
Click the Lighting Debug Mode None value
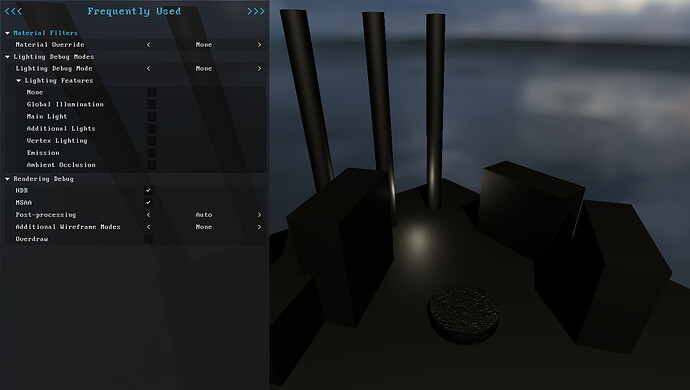(x=204, y=68)
